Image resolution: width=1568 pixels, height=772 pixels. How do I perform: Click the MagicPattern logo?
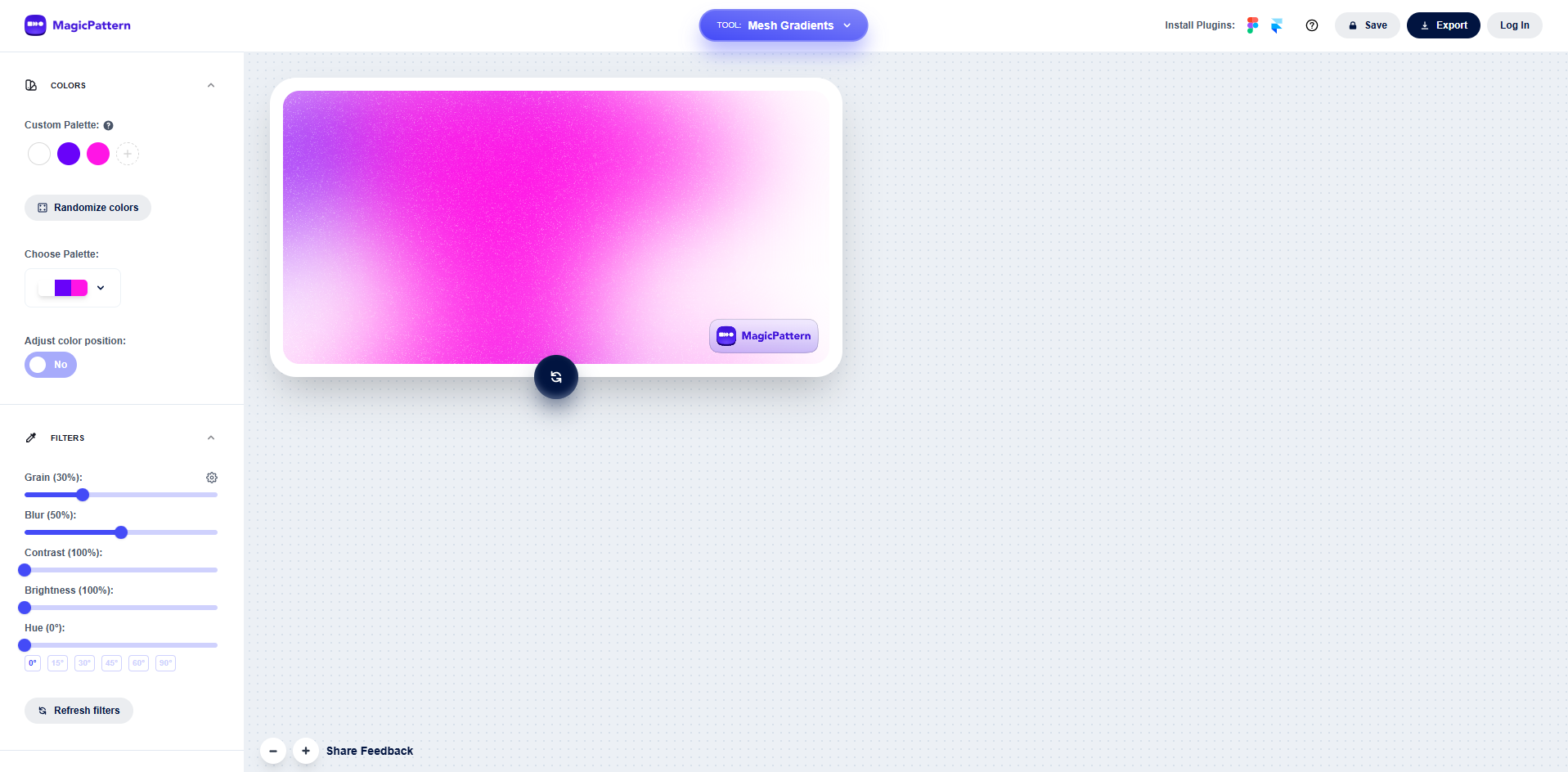(77, 25)
